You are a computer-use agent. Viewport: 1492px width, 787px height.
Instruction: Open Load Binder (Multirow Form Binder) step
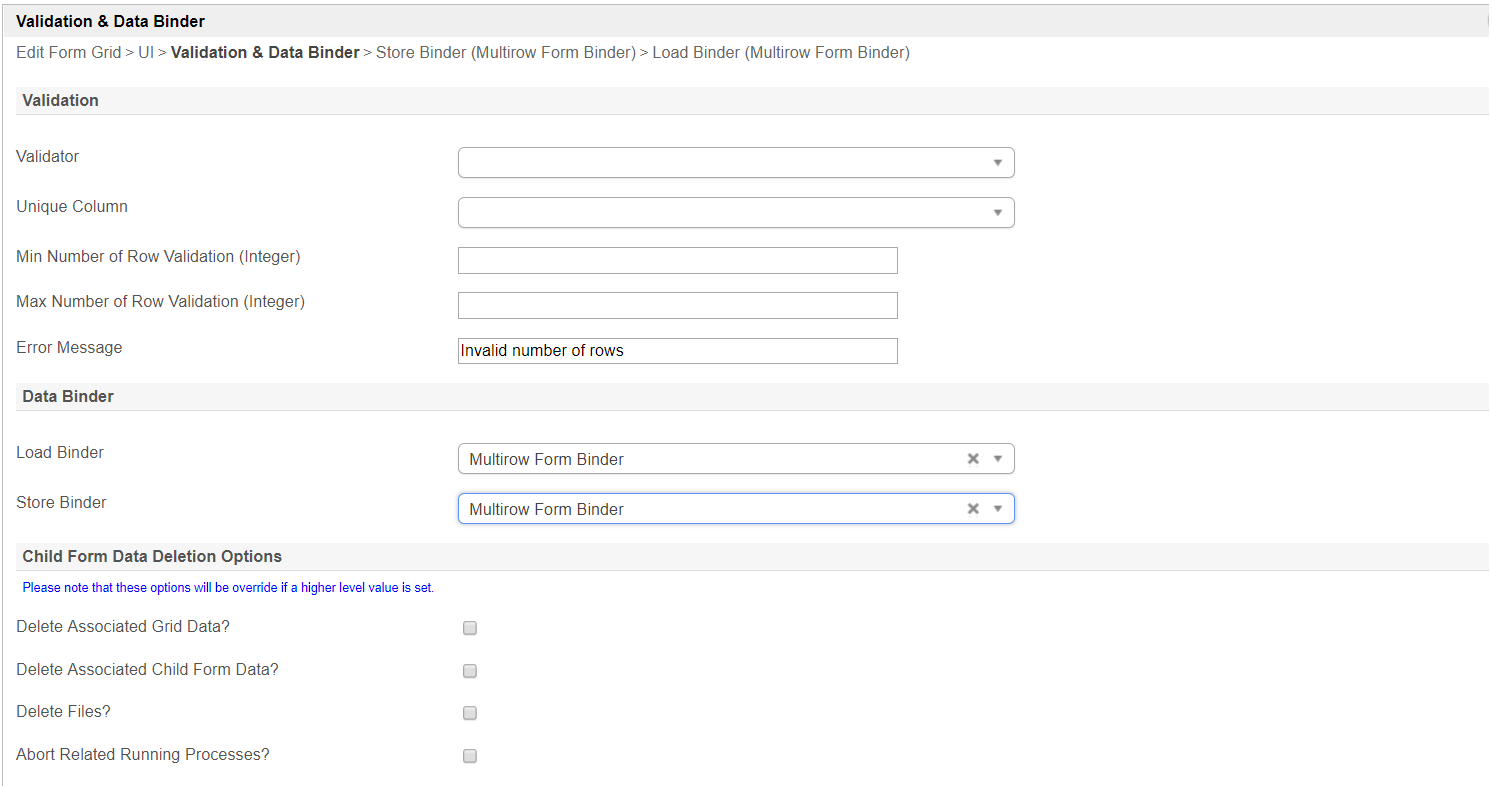click(780, 53)
